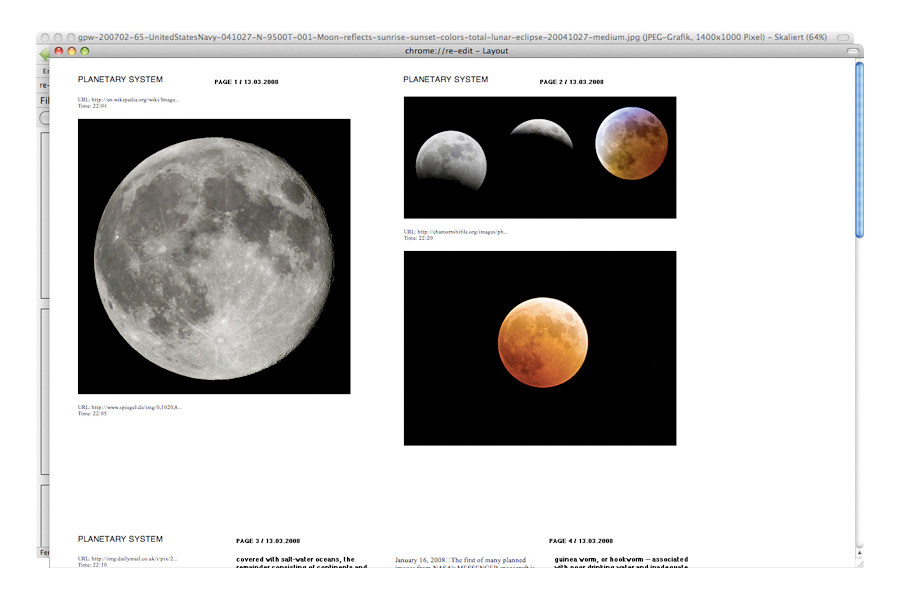Click the green back arrow in browser window
Viewport: 900px width, 600px height.
(x=44, y=56)
